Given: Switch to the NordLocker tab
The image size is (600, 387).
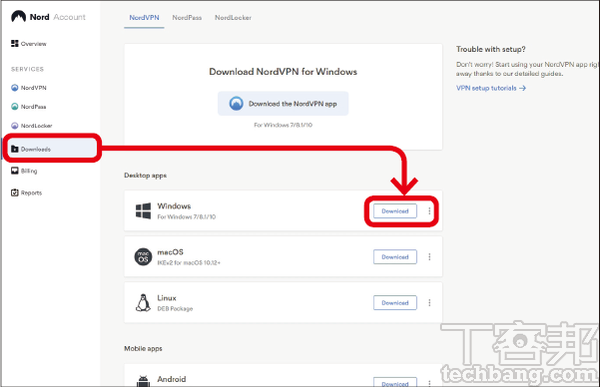Looking at the screenshot, I should click(x=233, y=18).
